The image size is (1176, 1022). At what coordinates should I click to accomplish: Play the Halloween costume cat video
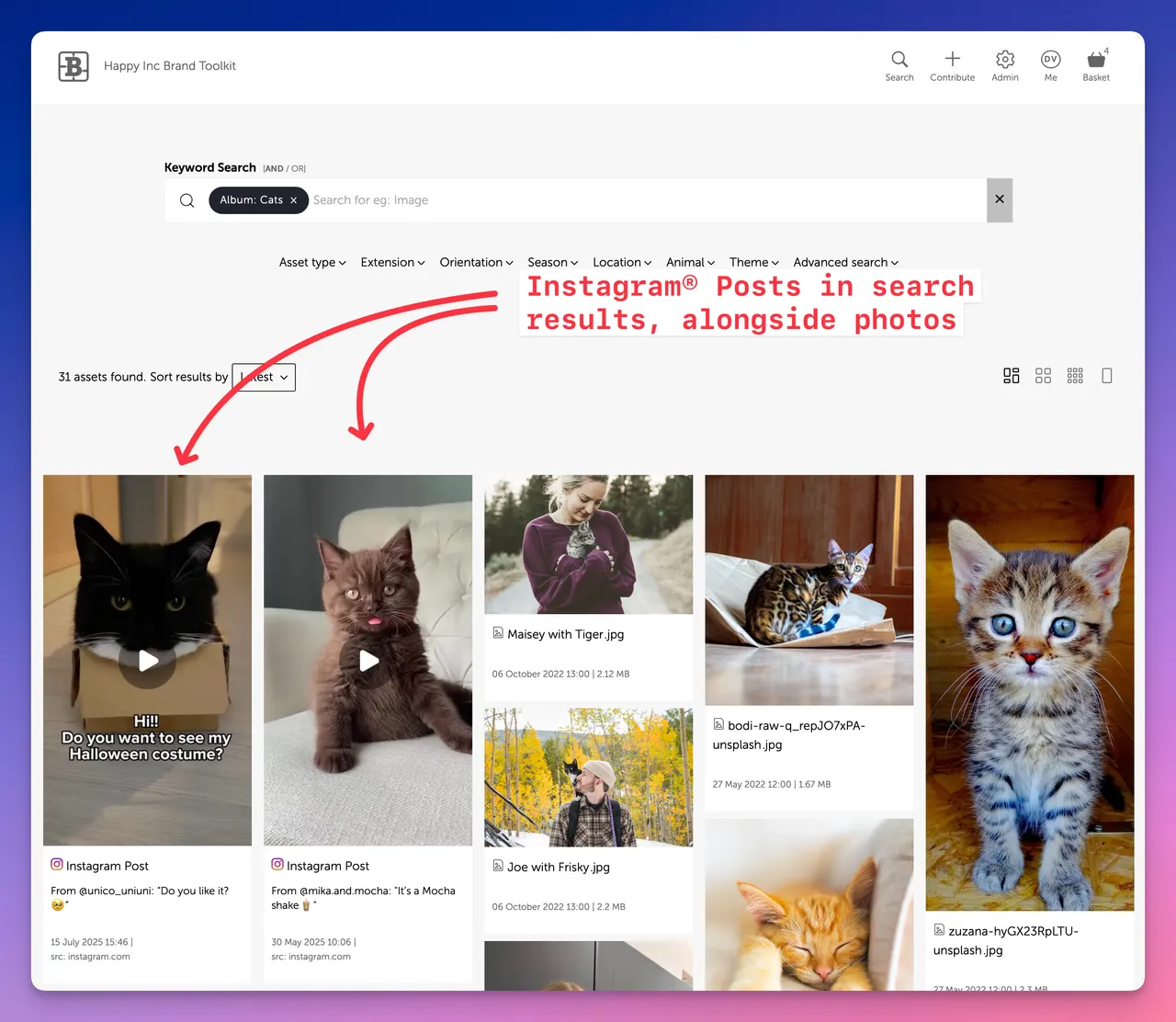pyautogui.click(x=148, y=661)
